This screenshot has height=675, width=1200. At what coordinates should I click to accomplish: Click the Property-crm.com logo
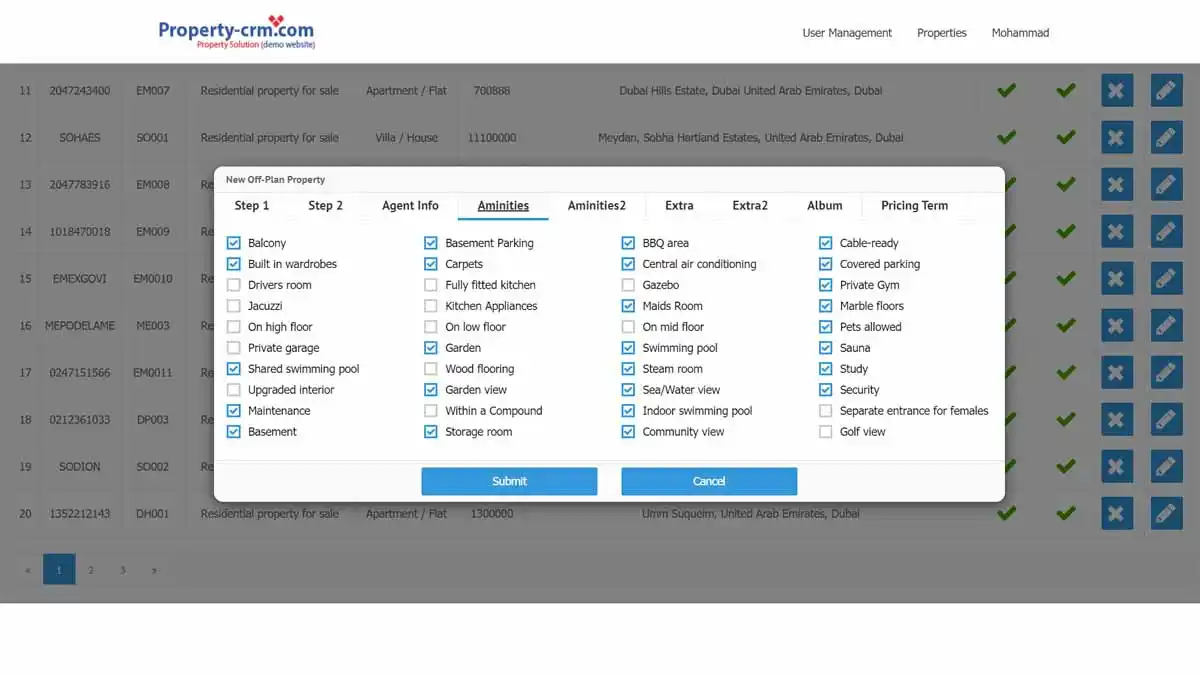tap(236, 33)
